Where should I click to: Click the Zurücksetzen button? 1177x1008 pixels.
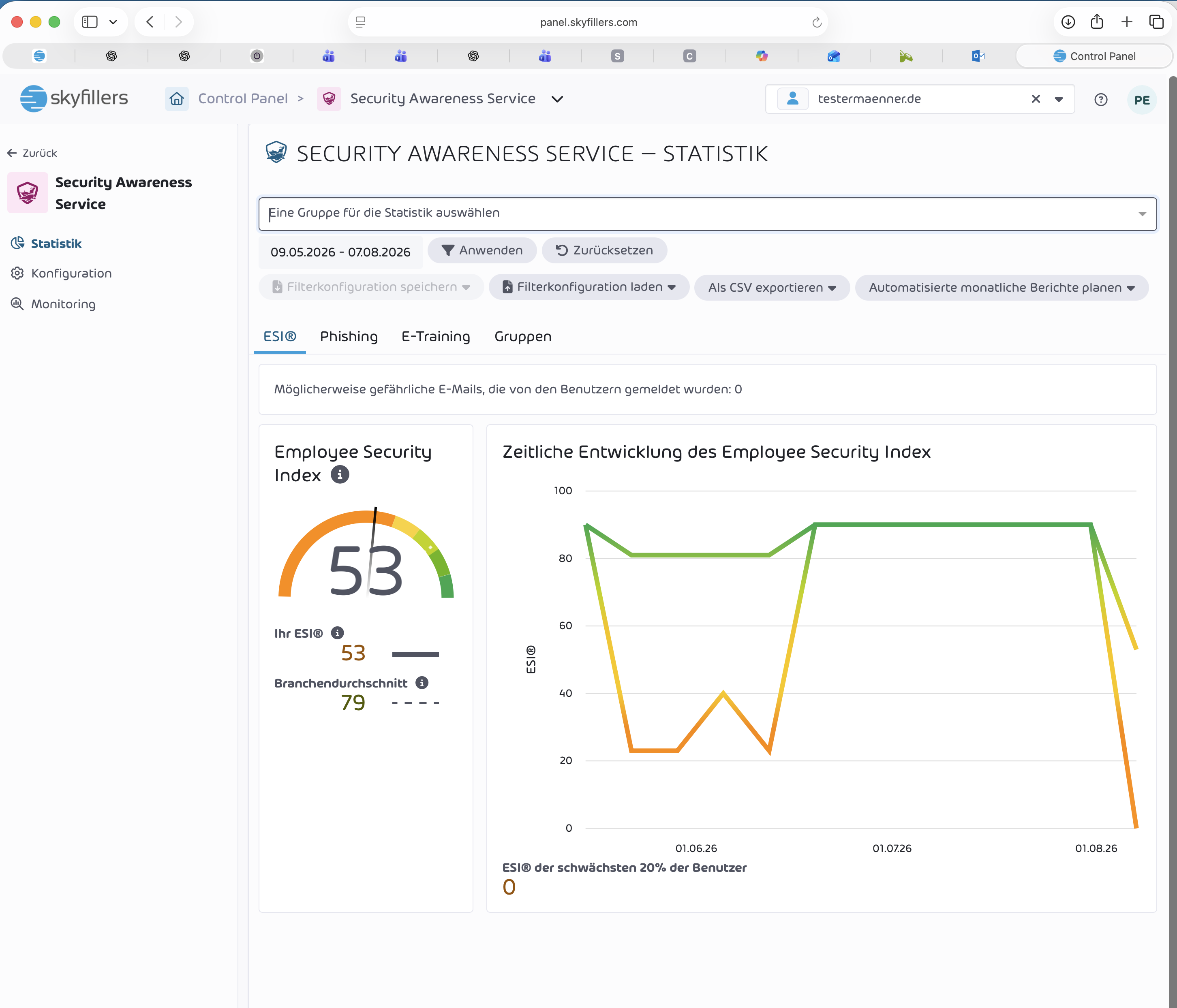(604, 250)
